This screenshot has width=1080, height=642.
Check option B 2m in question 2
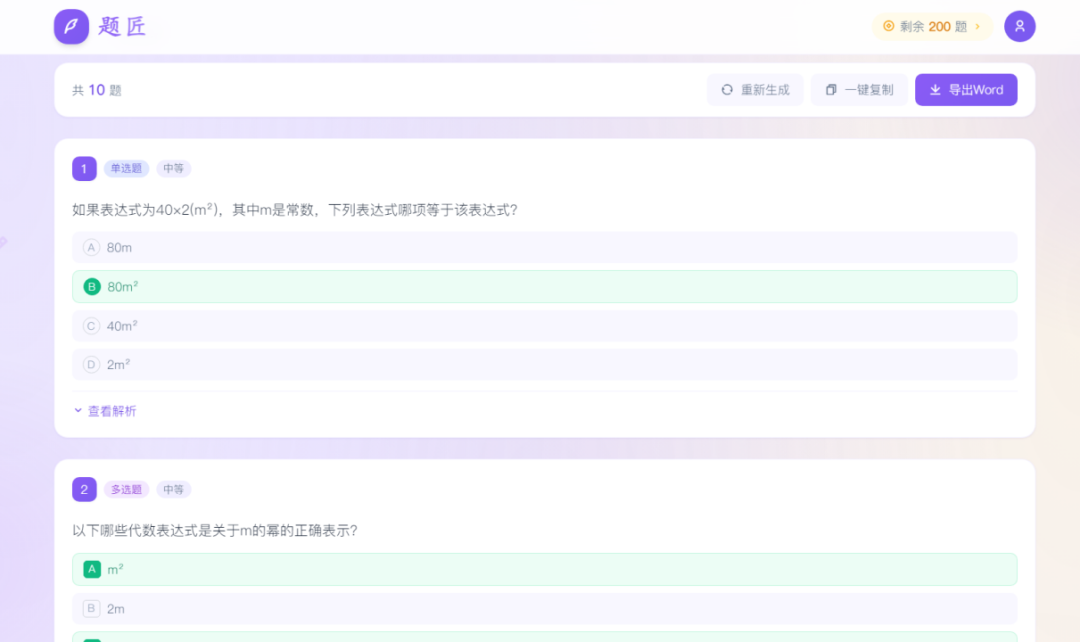(544, 608)
